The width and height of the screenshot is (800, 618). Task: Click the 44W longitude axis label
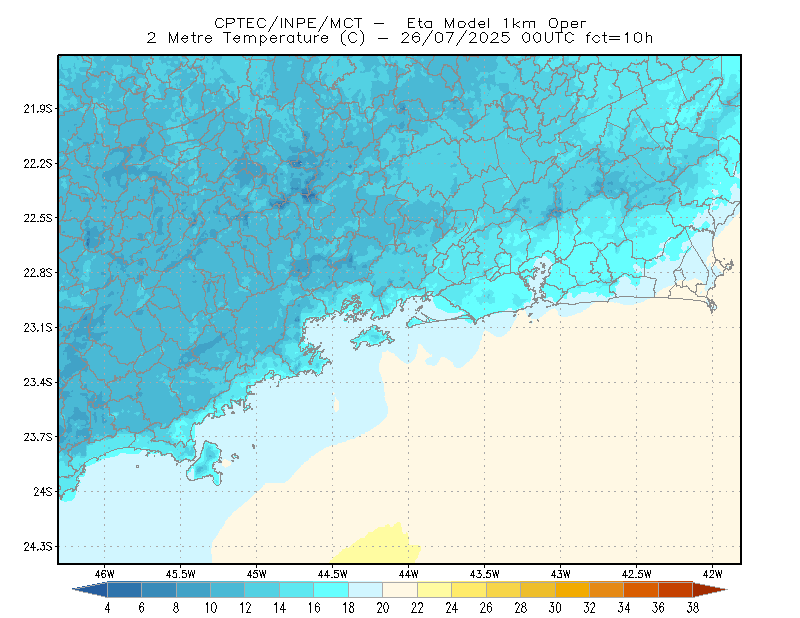pyautogui.click(x=409, y=574)
